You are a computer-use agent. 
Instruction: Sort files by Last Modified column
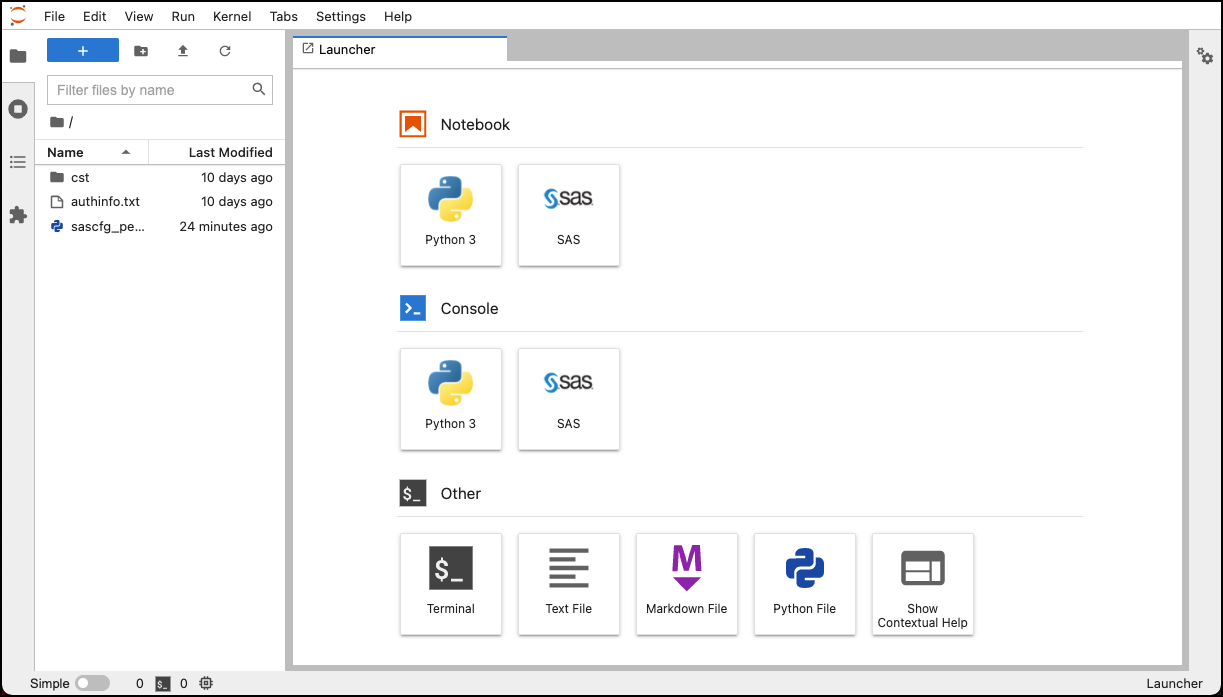click(217, 152)
